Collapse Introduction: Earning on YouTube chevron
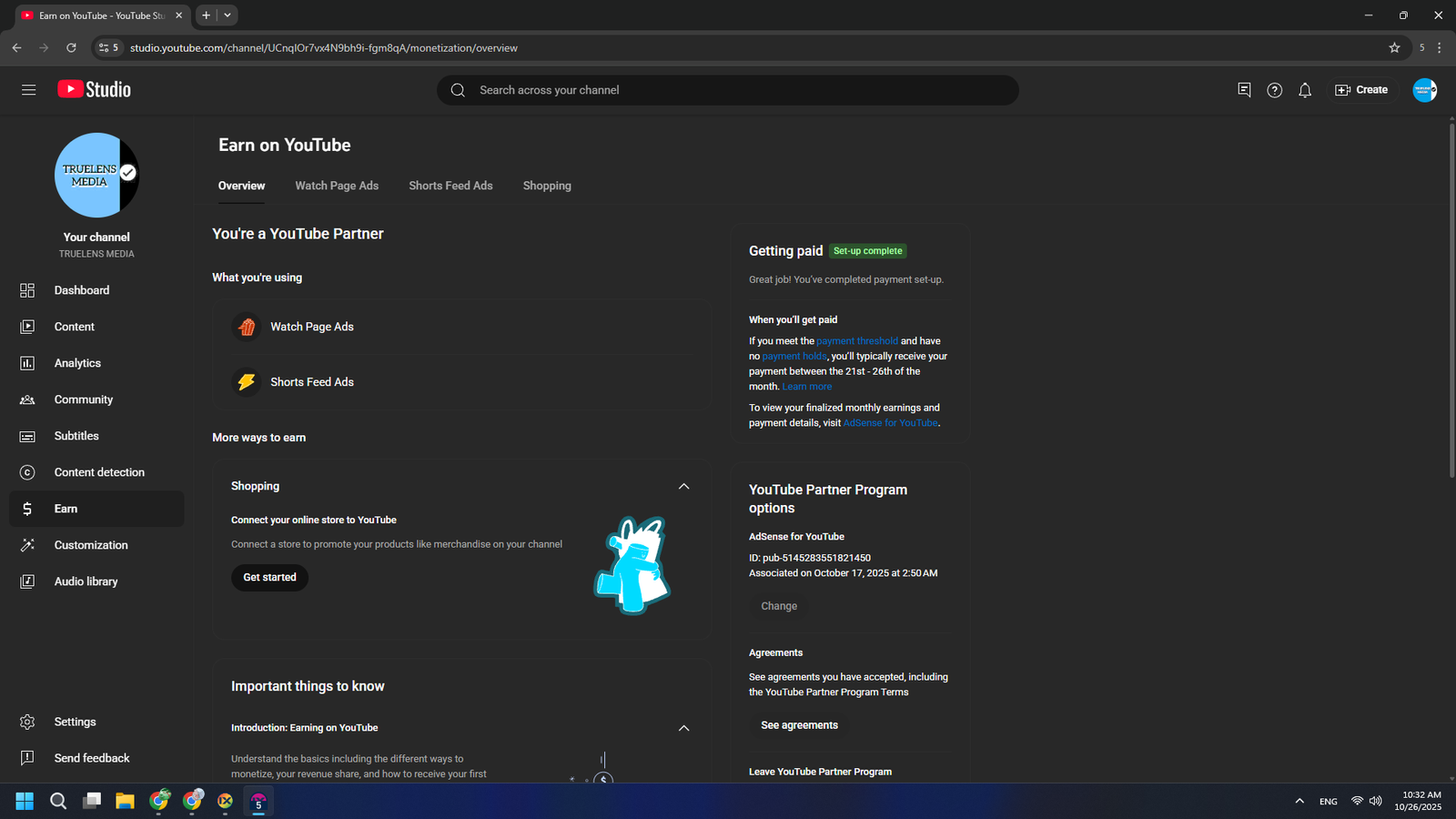The image size is (1456, 819). [x=683, y=728]
